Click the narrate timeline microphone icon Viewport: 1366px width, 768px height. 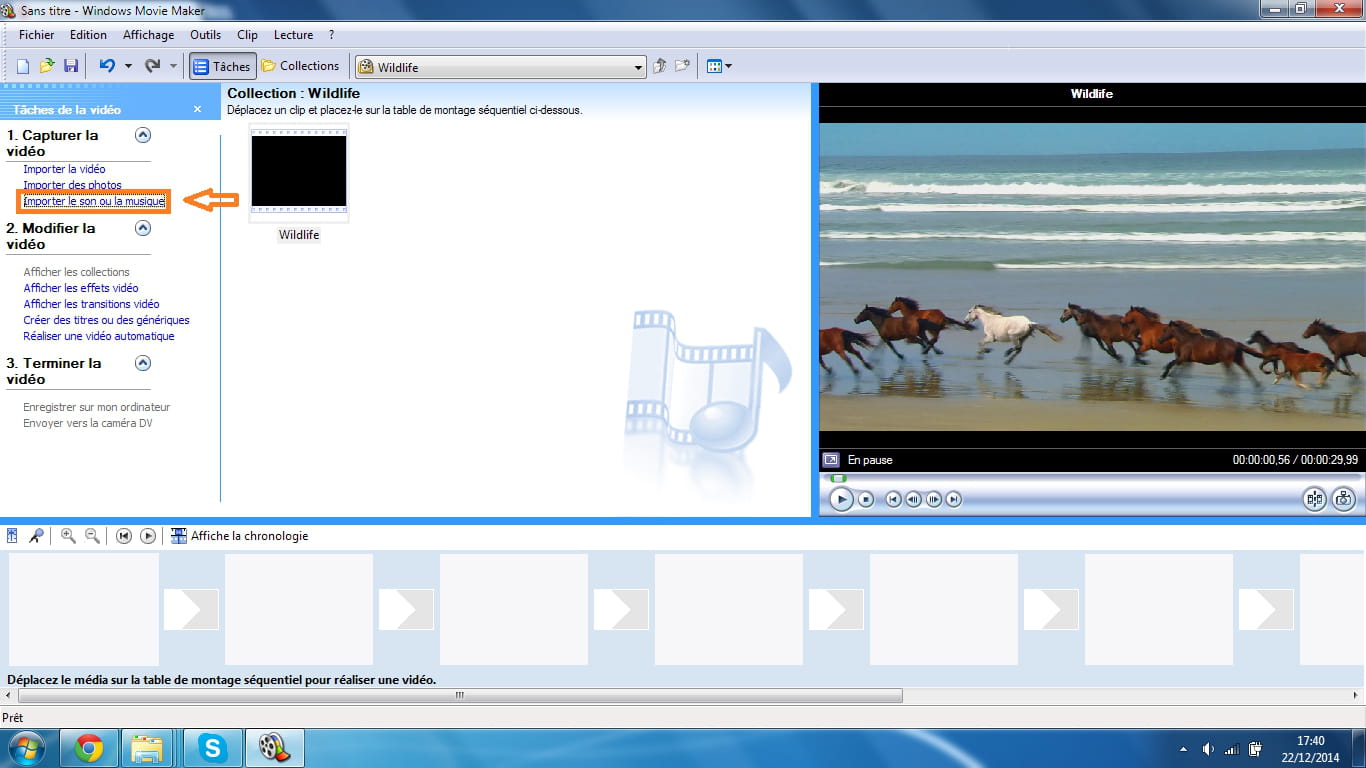pos(36,536)
